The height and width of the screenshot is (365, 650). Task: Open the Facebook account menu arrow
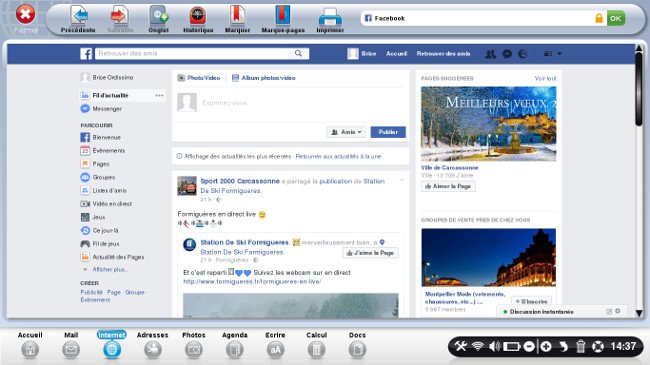click(x=559, y=54)
